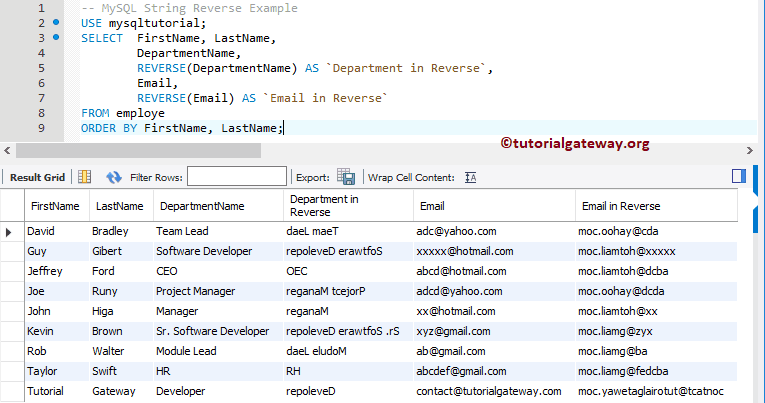Open the form editor grid icon
The height and width of the screenshot is (403, 765).
[85, 177]
